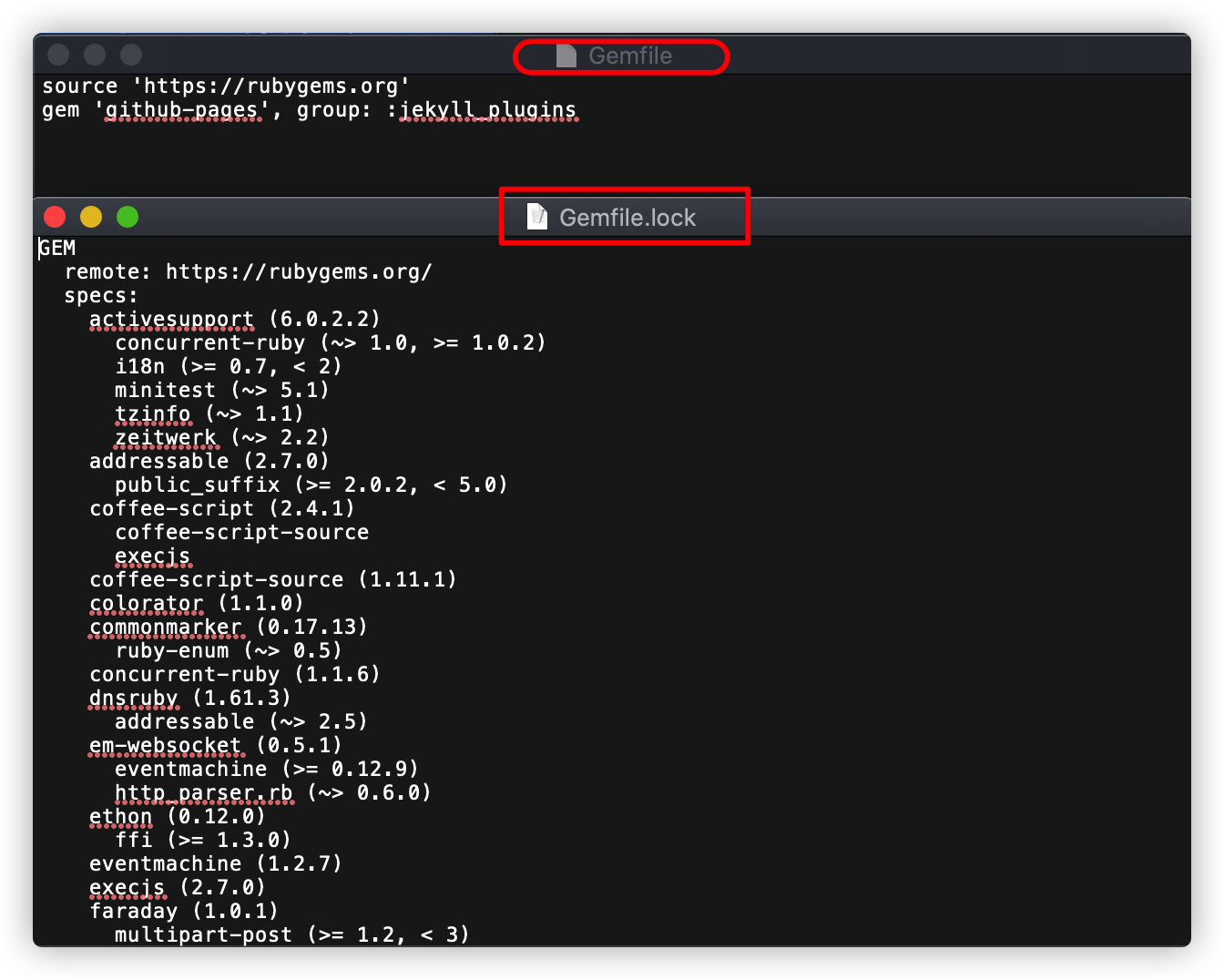Click the indented execjs dependency line
Viewport: 1224px width, 980px height.
pyautogui.click(x=153, y=556)
